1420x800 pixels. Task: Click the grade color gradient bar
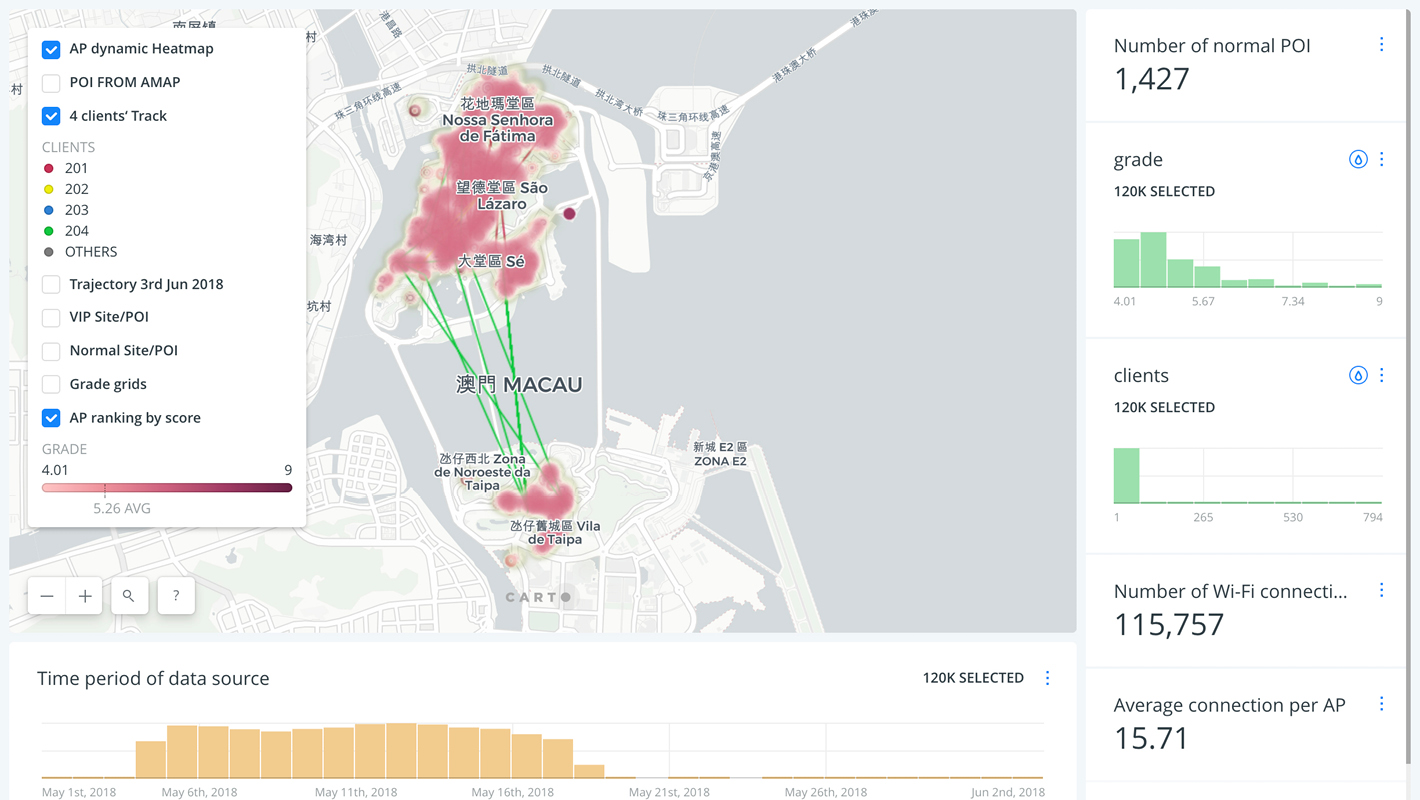tap(167, 488)
